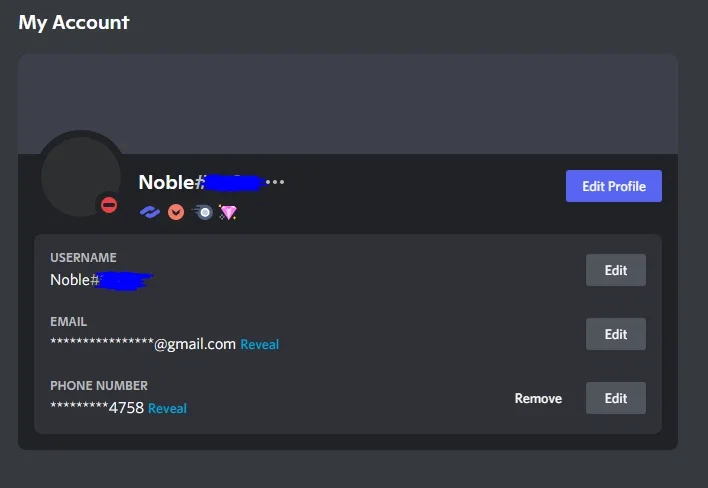Open the Edit Profile button
The image size is (708, 488).
(x=614, y=186)
